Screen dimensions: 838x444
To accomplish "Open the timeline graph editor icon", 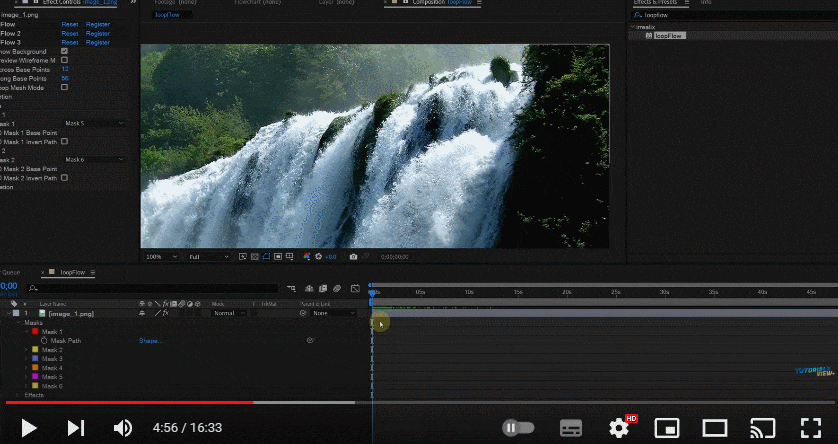I will (x=355, y=289).
